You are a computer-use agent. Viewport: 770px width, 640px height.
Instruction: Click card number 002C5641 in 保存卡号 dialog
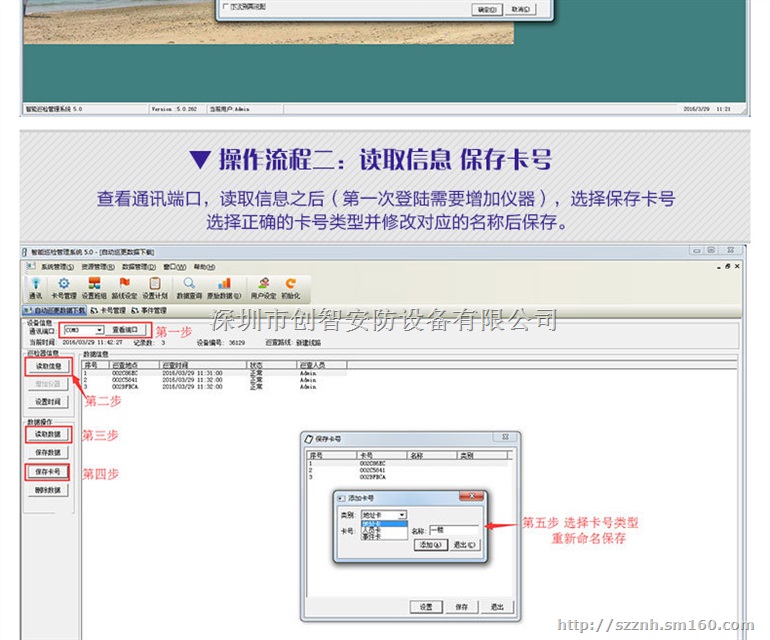(x=373, y=470)
